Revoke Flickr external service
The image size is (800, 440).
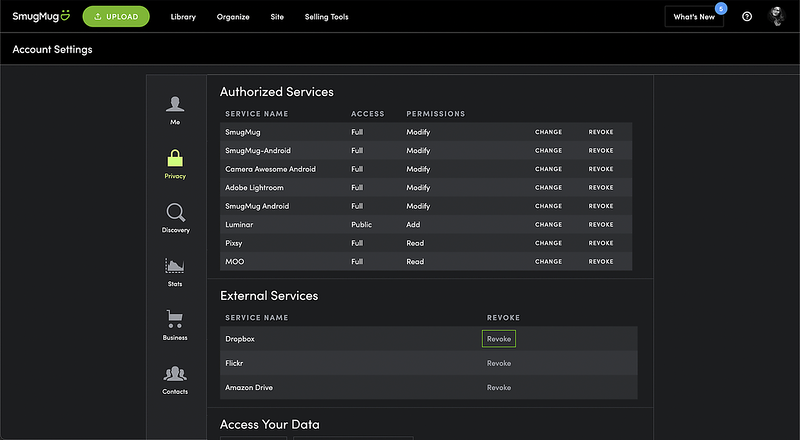[x=499, y=363]
